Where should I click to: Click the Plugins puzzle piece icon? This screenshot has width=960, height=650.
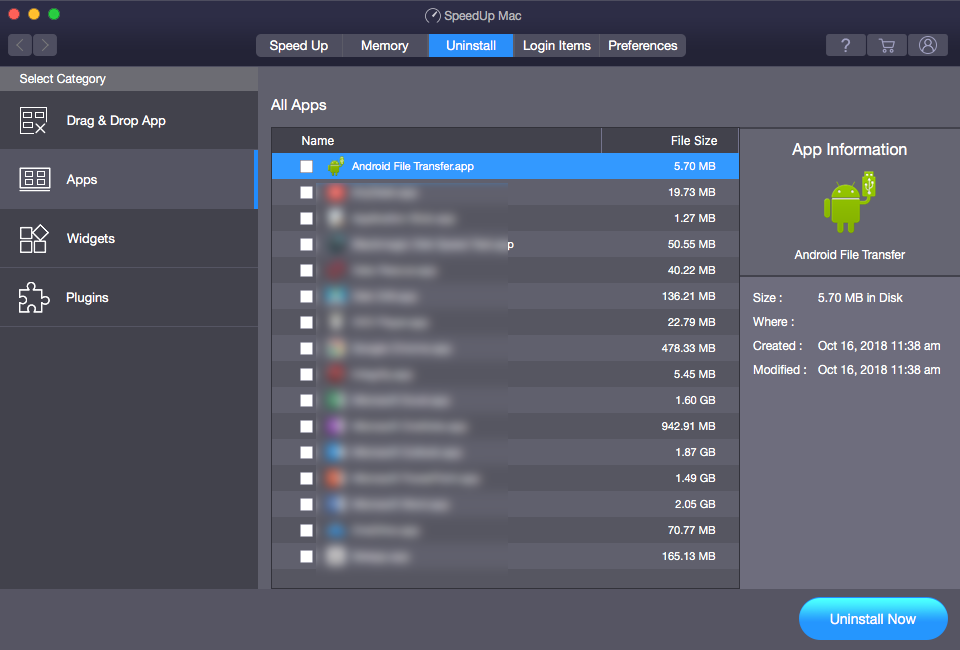pyautogui.click(x=34, y=297)
